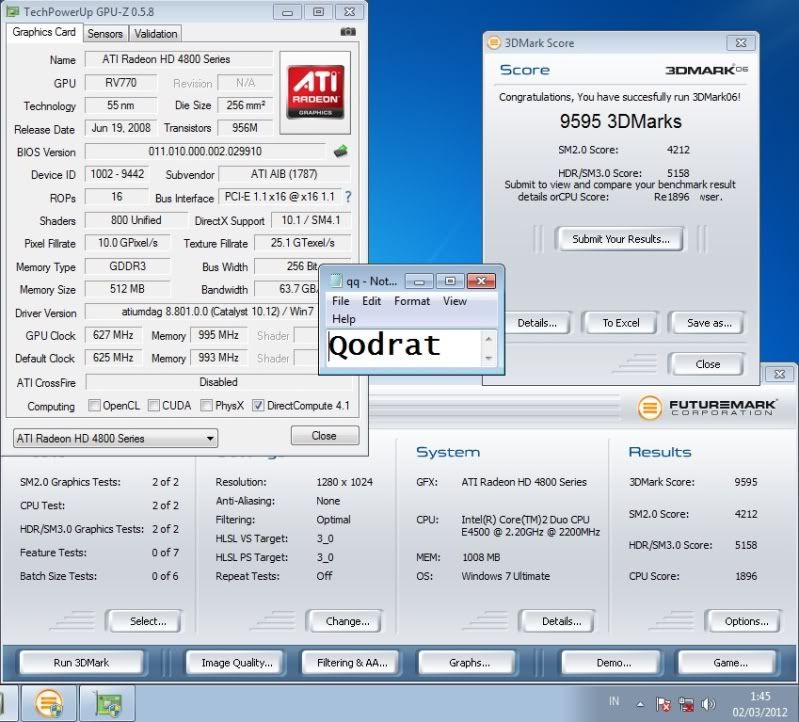The width and height of the screenshot is (799, 722).
Task: Click the GPU-Z title bar app icon
Action: [x=13, y=11]
